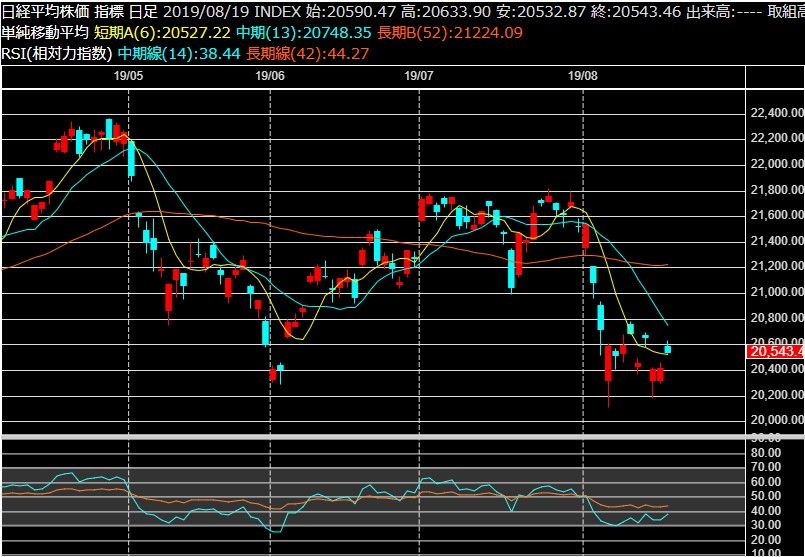Click the 21,200.00 price axis label
This screenshot has height=557, width=805.
point(777,266)
